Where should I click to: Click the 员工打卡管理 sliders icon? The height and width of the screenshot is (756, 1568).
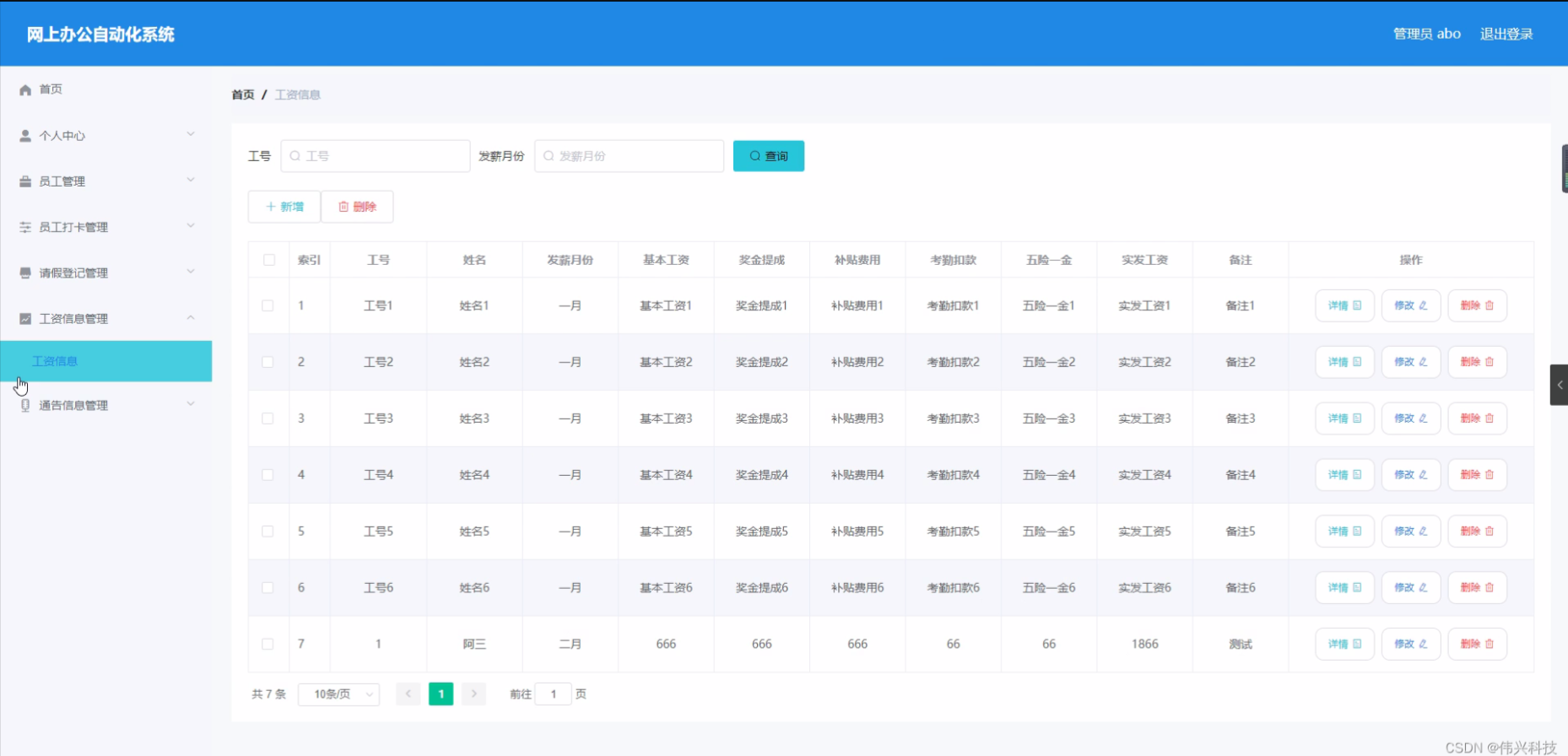coord(25,227)
